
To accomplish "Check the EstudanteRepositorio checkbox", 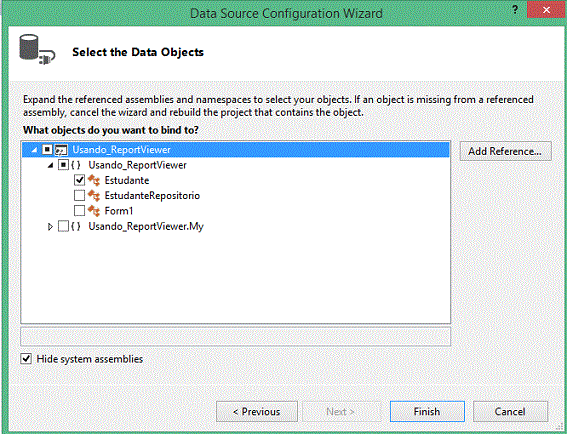I will [x=79, y=195].
